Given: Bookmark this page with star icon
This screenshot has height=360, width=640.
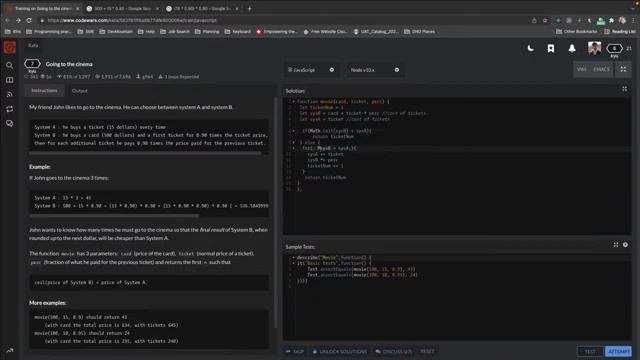Looking at the screenshot, I should pyautogui.click(x=545, y=20).
